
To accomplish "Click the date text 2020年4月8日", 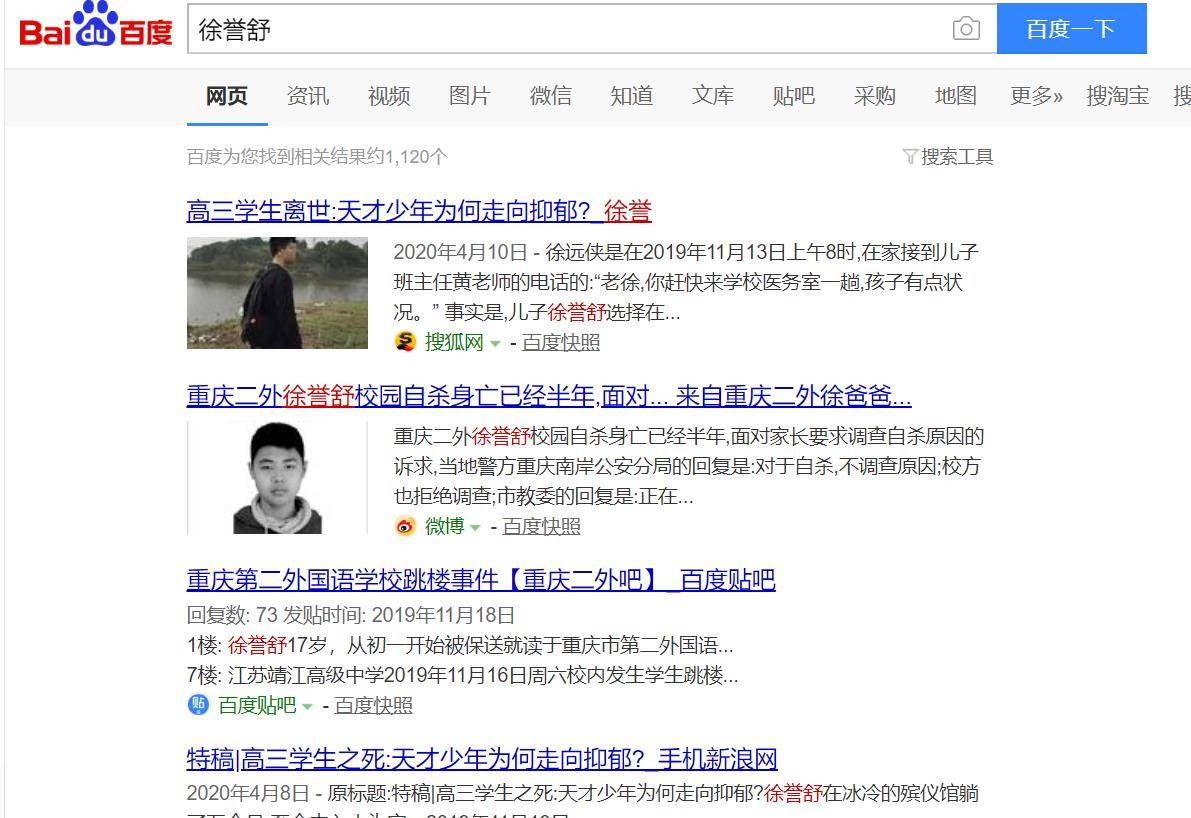I will coord(248,793).
